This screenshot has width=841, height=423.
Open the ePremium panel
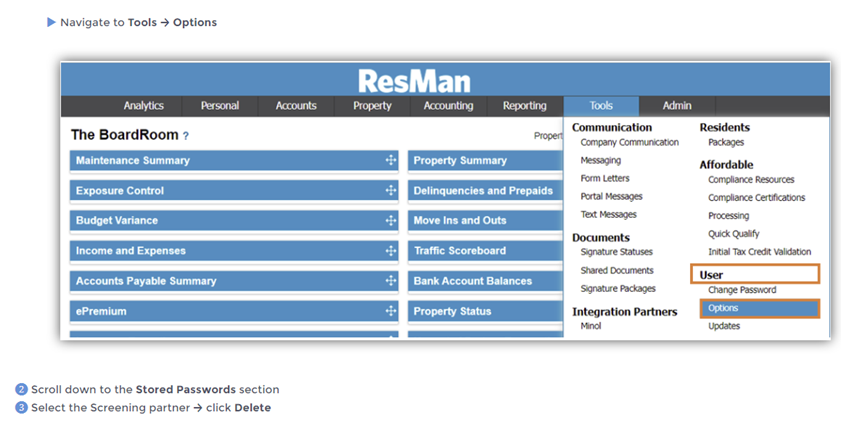coord(234,311)
